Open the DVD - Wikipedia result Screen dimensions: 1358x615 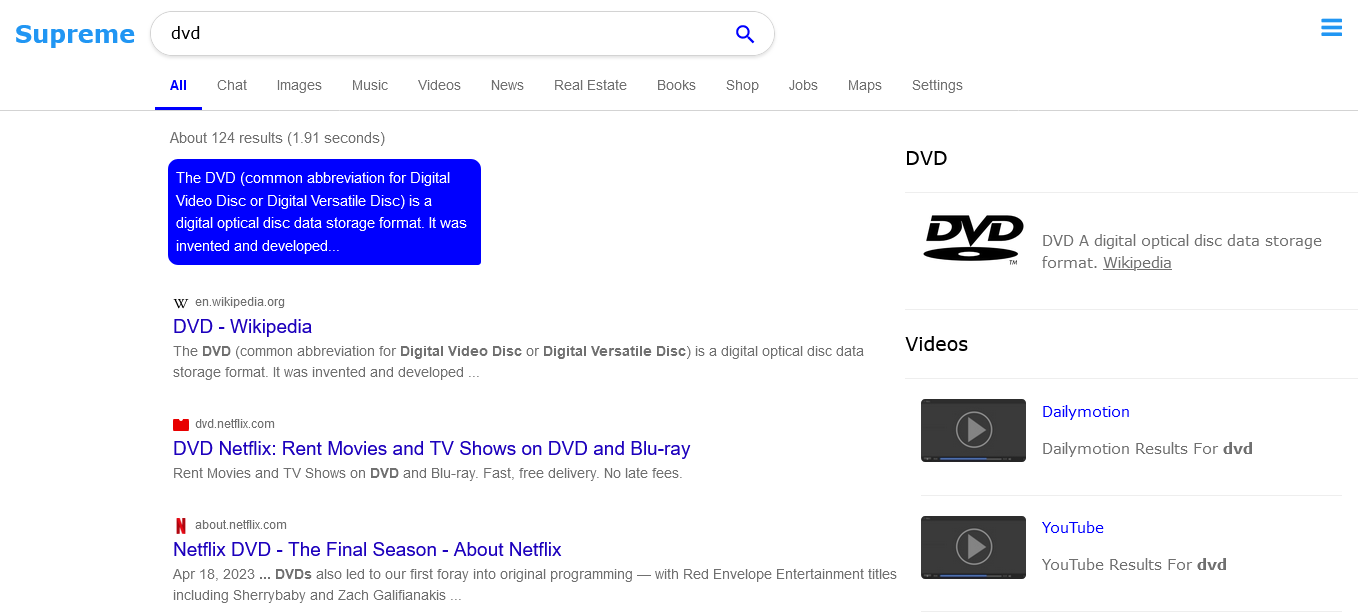(242, 326)
